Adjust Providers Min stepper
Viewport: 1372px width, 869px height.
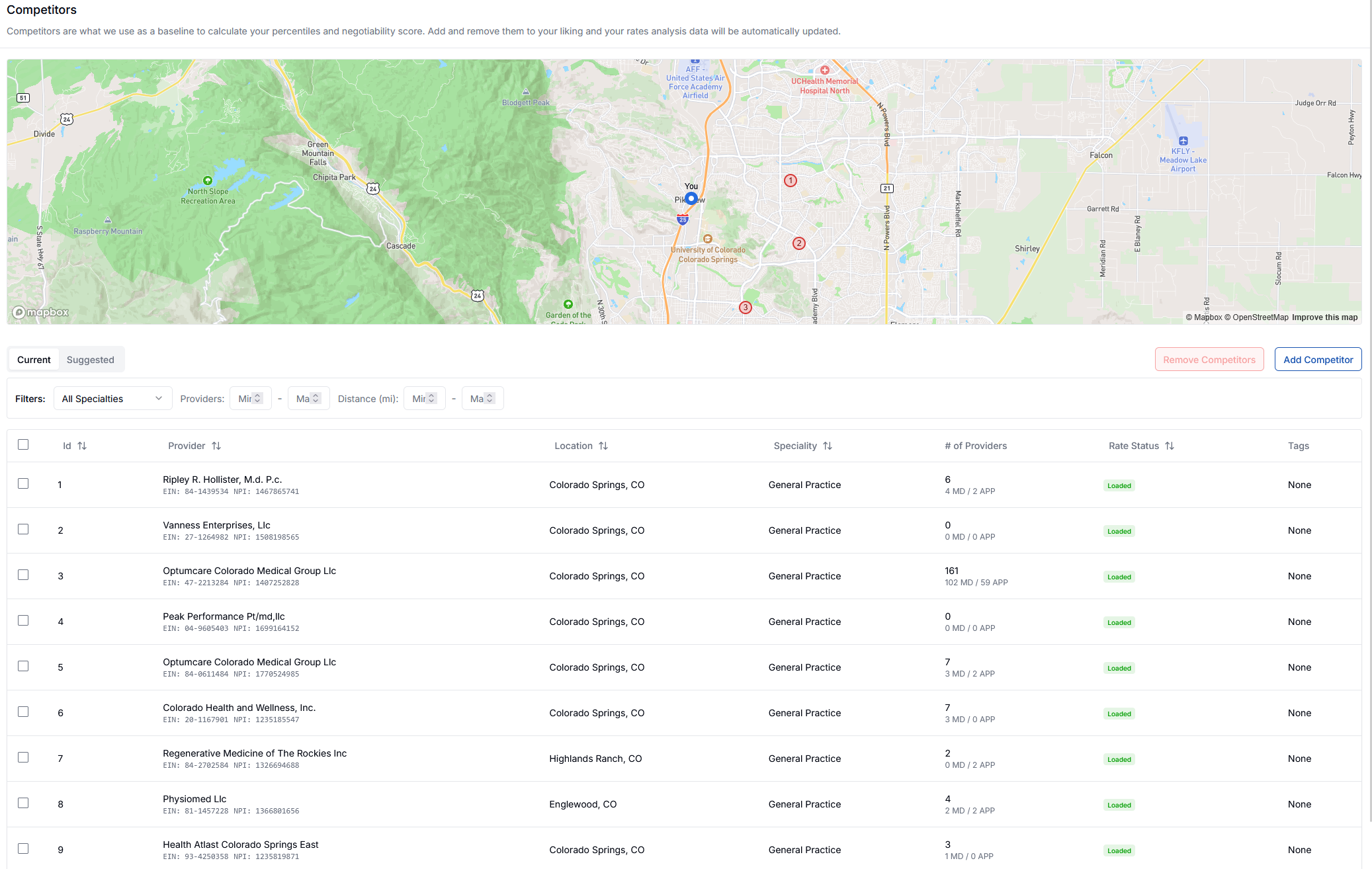coord(257,398)
